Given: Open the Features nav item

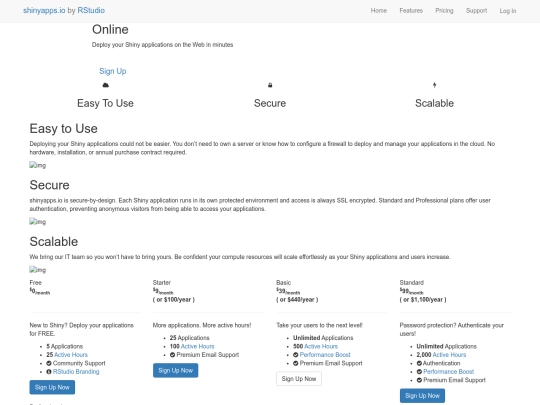Looking at the screenshot, I should pos(411,11).
